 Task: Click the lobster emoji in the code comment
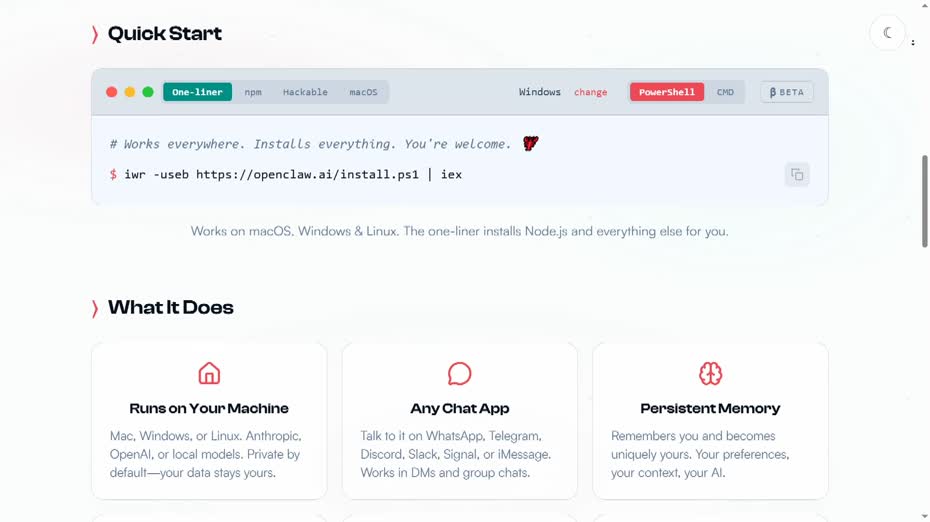(x=530, y=144)
